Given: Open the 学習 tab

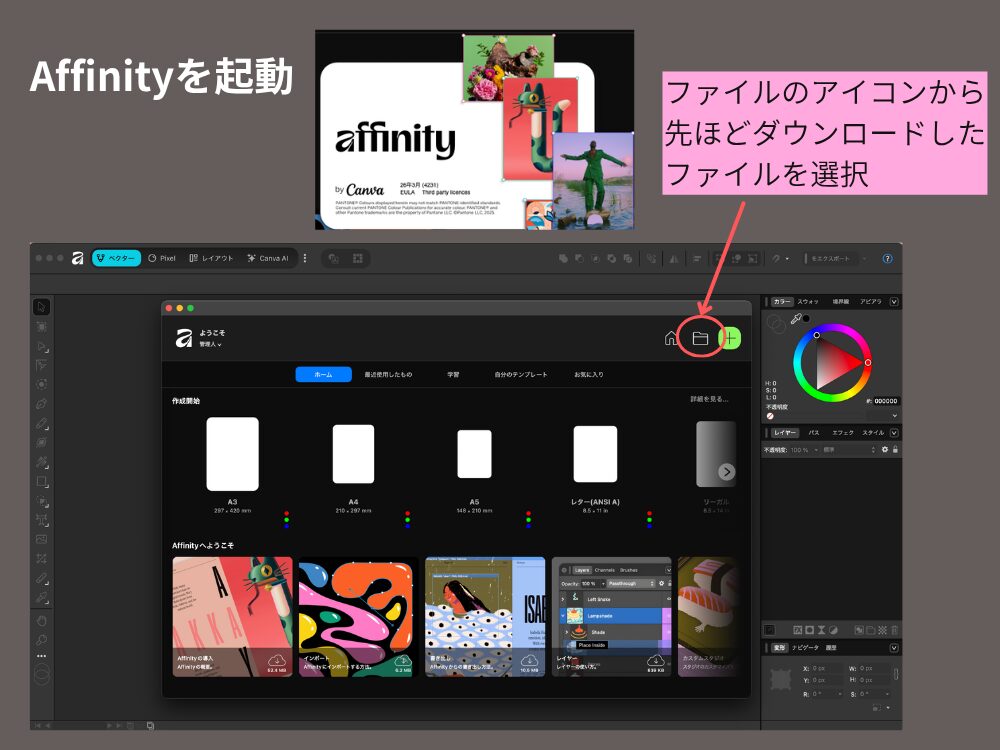Looking at the screenshot, I should pyautogui.click(x=453, y=374).
